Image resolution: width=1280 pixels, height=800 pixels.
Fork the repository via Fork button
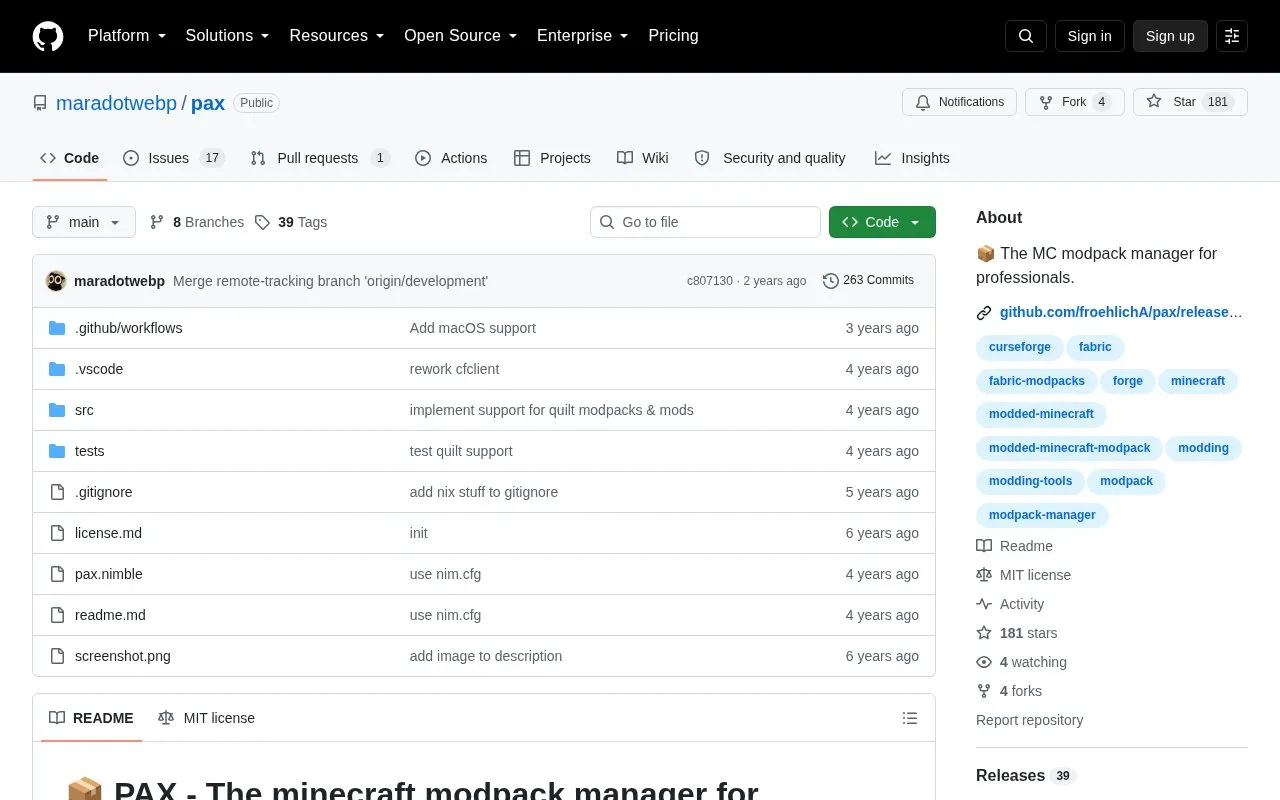click(1075, 102)
